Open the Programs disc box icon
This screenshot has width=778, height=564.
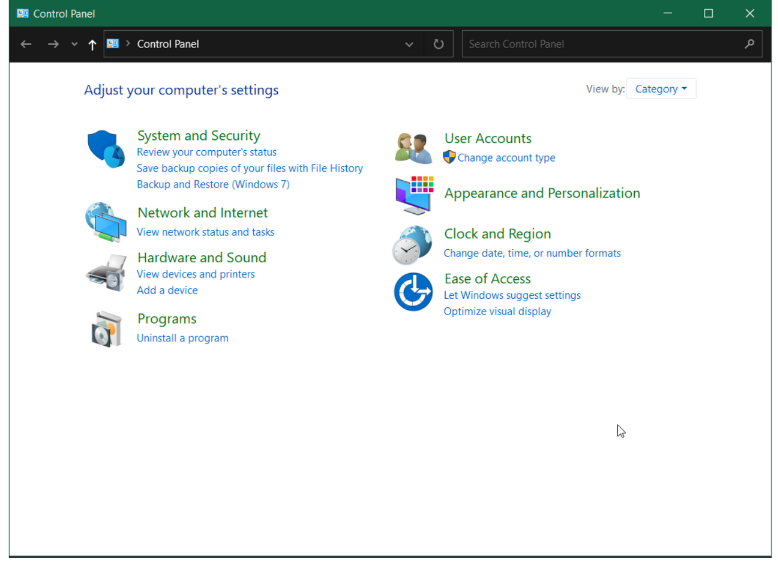pos(106,329)
